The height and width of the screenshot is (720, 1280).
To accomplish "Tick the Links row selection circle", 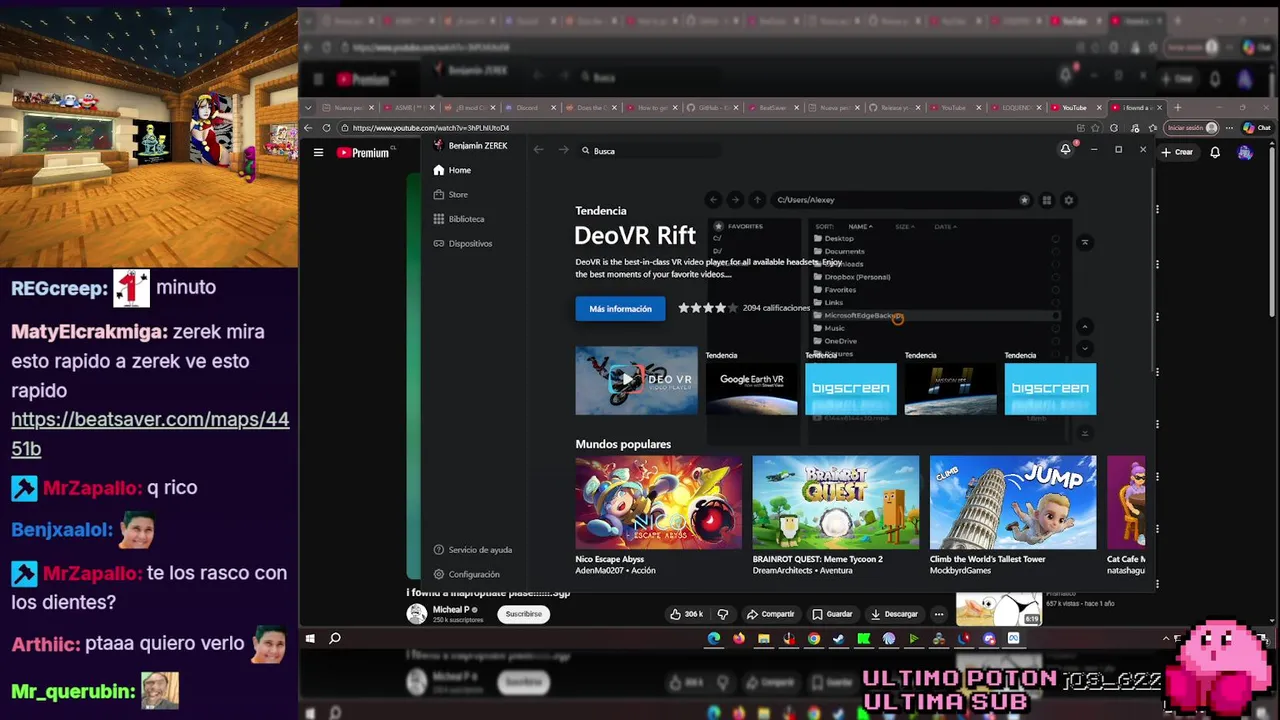I will [1055, 302].
